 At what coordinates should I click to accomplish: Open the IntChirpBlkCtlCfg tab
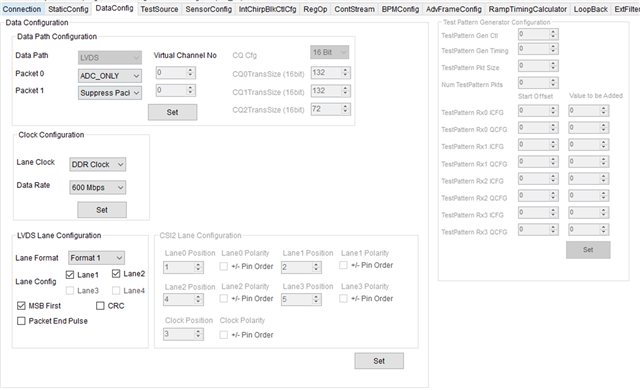click(x=267, y=9)
